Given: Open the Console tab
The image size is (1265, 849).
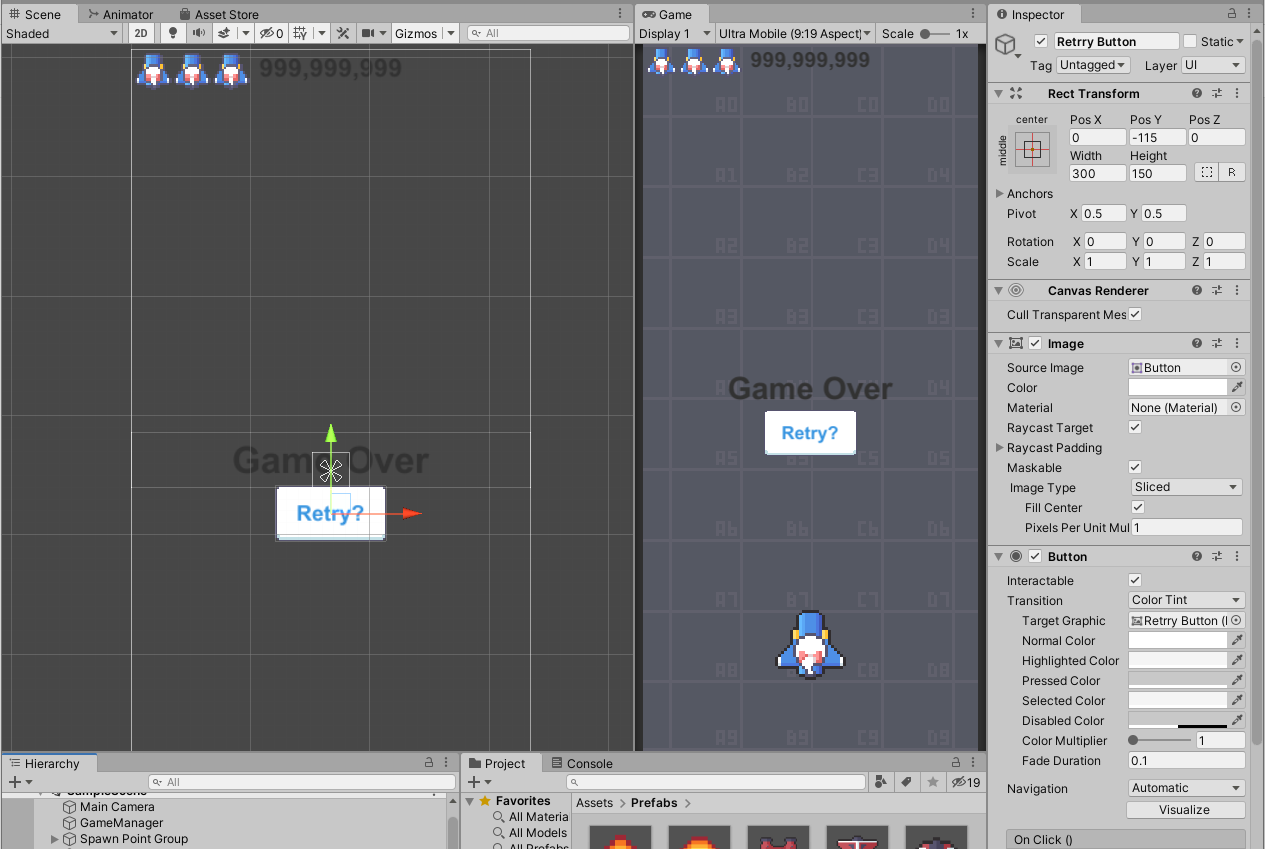Looking at the screenshot, I should [582, 763].
